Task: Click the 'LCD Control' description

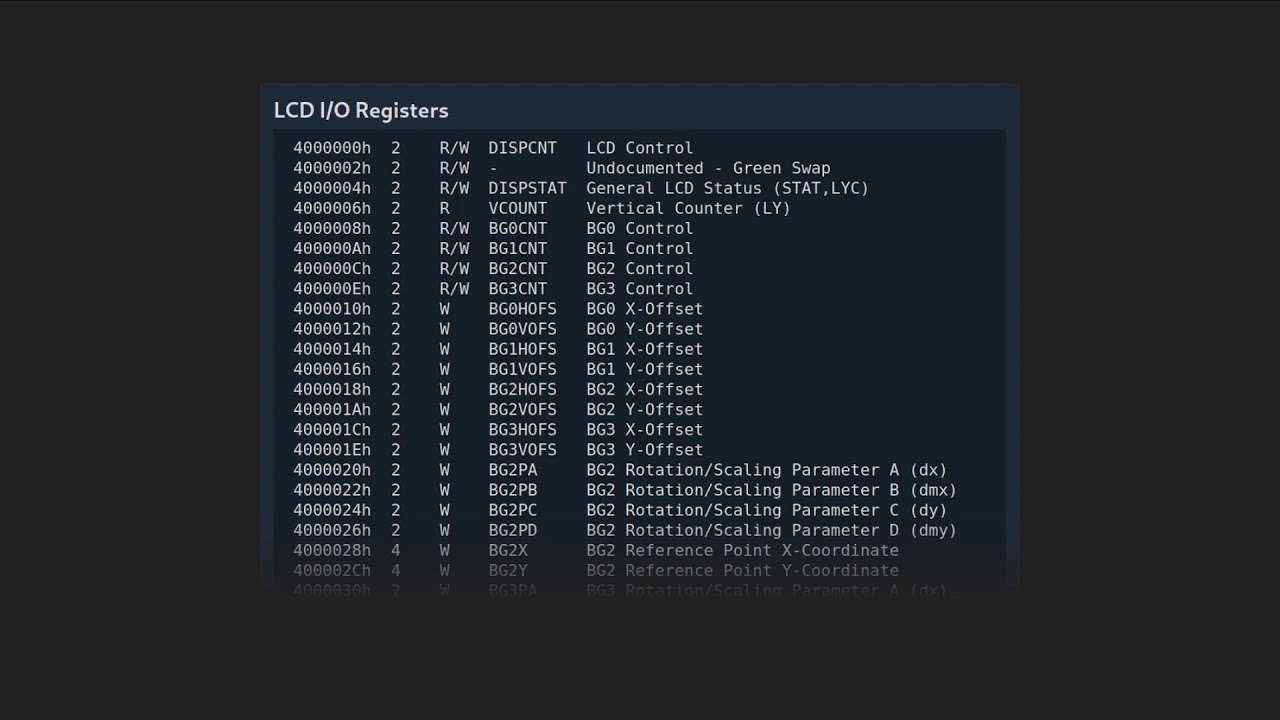Action: (x=640, y=148)
